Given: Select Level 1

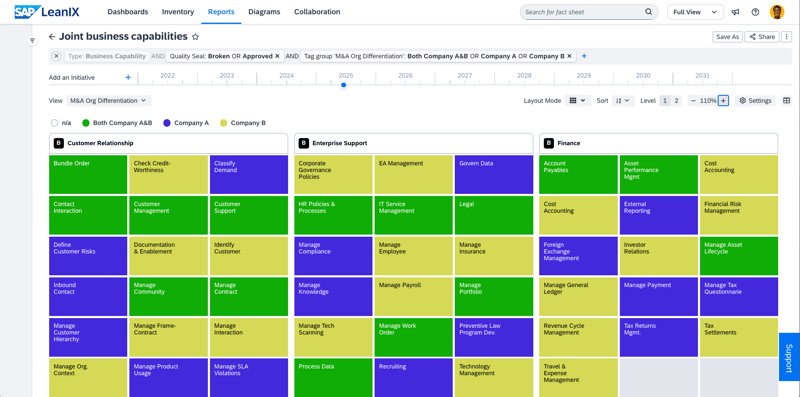Looking at the screenshot, I should click(x=665, y=101).
